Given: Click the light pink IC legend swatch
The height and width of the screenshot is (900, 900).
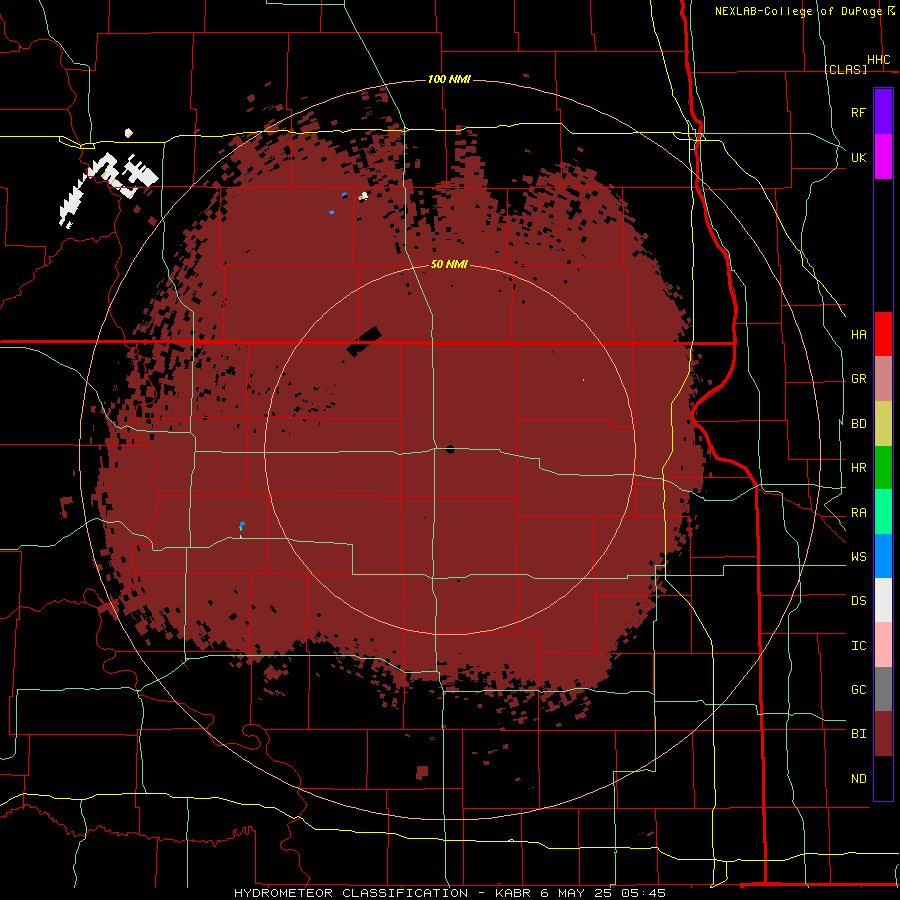Looking at the screenshot, I should click(883, 645).
